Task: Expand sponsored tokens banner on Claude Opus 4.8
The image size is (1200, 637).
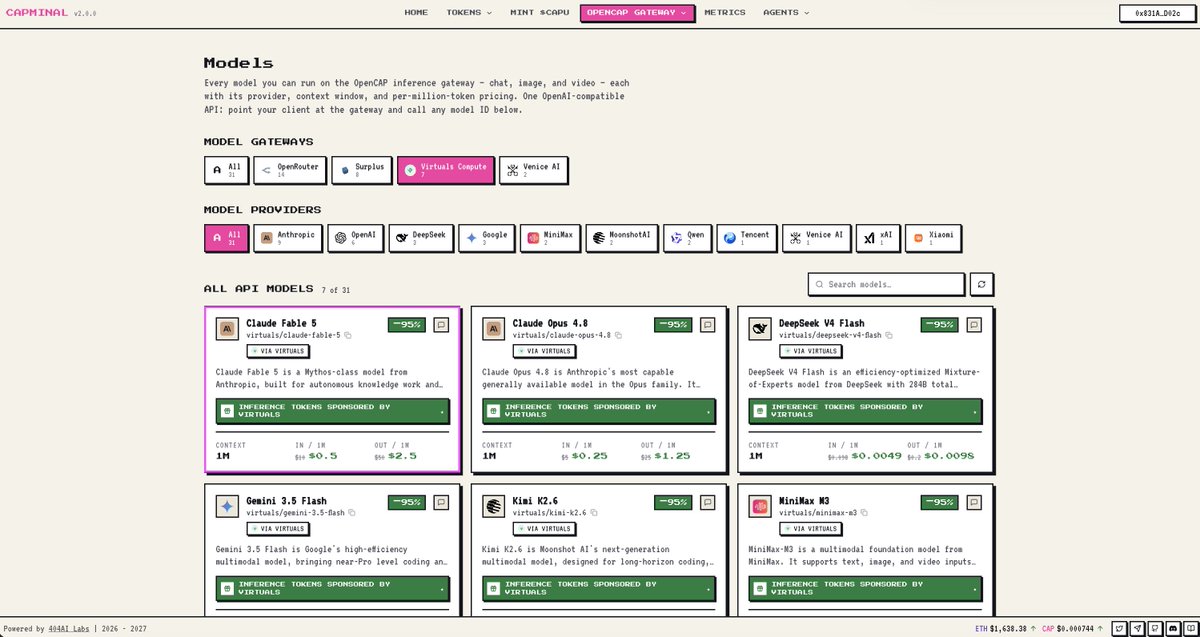Action: pyautogui.click(x=599, y=411)
